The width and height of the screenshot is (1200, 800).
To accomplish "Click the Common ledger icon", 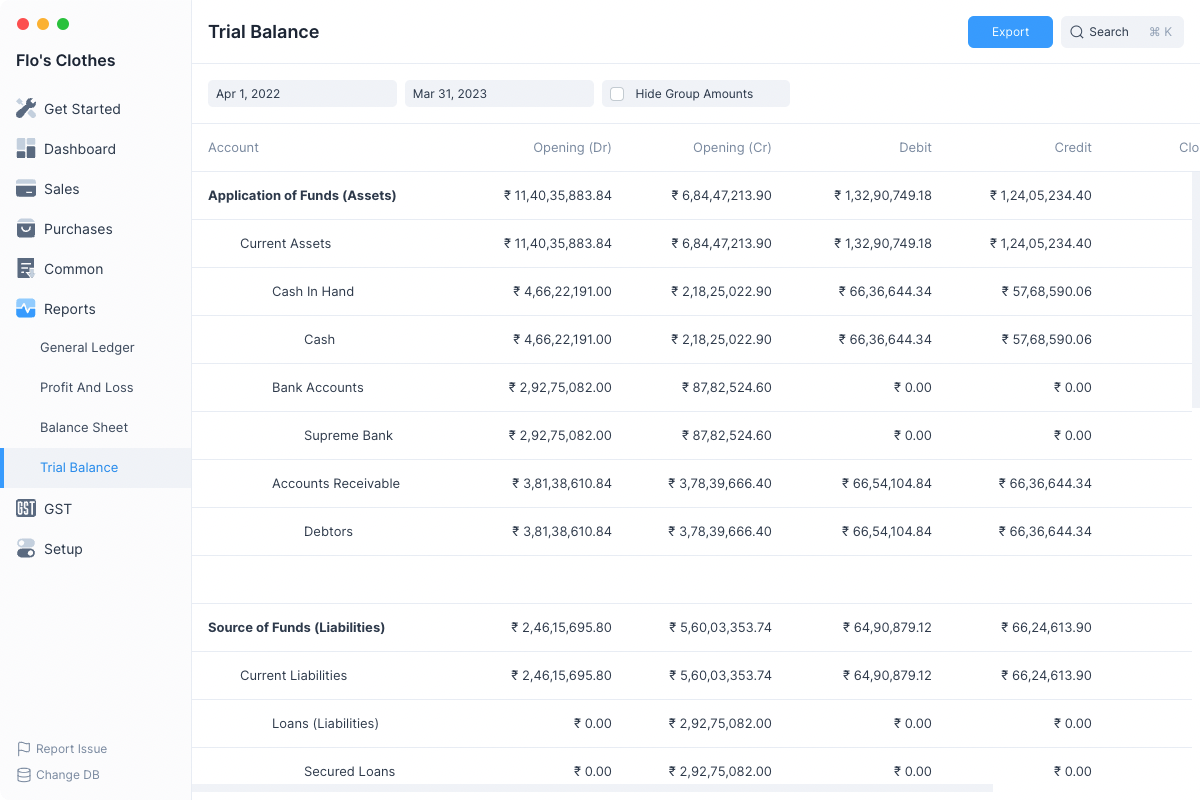I will tap(26, 269).
